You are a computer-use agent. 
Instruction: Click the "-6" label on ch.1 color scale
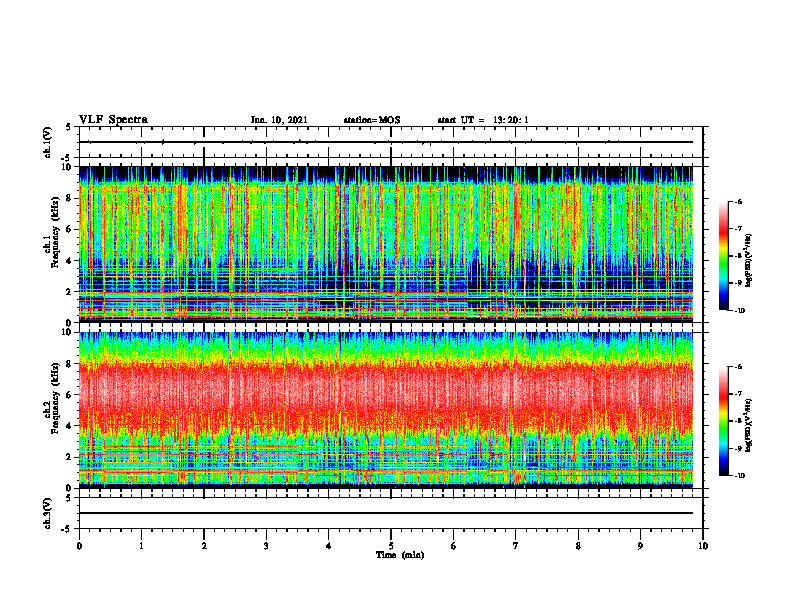[738, 201]
